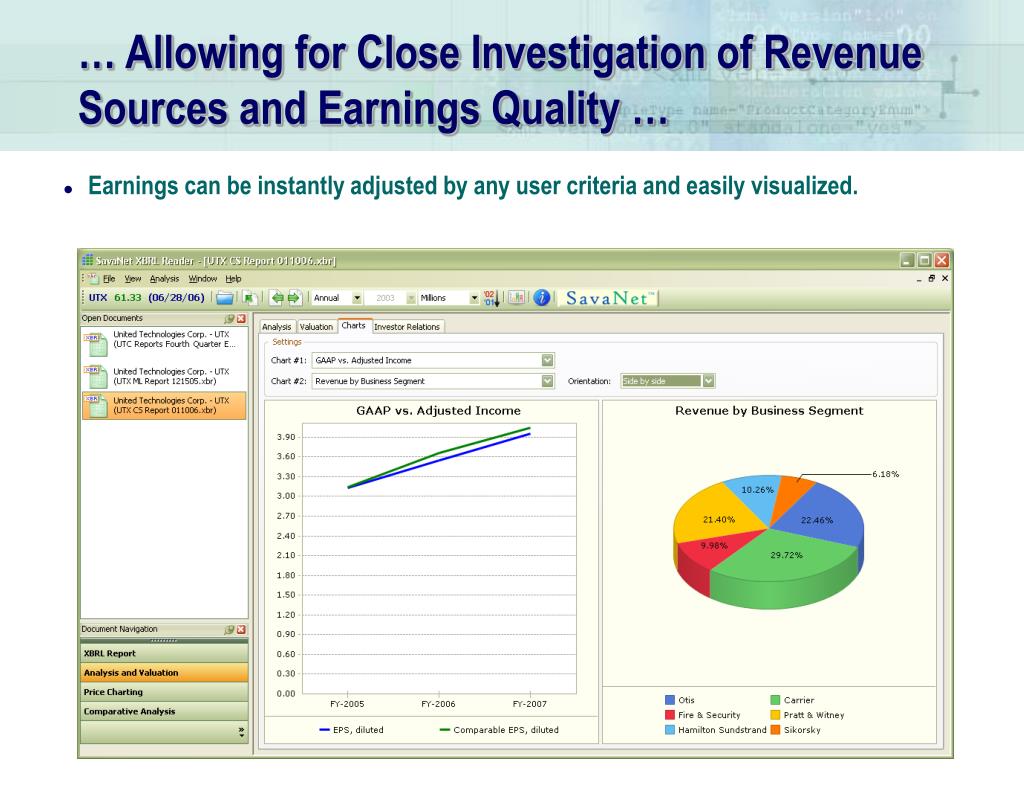This screenshot has height=791, width=1024.
Task: Open Analysis and Valuation section
Action: [x=164, y=673]
